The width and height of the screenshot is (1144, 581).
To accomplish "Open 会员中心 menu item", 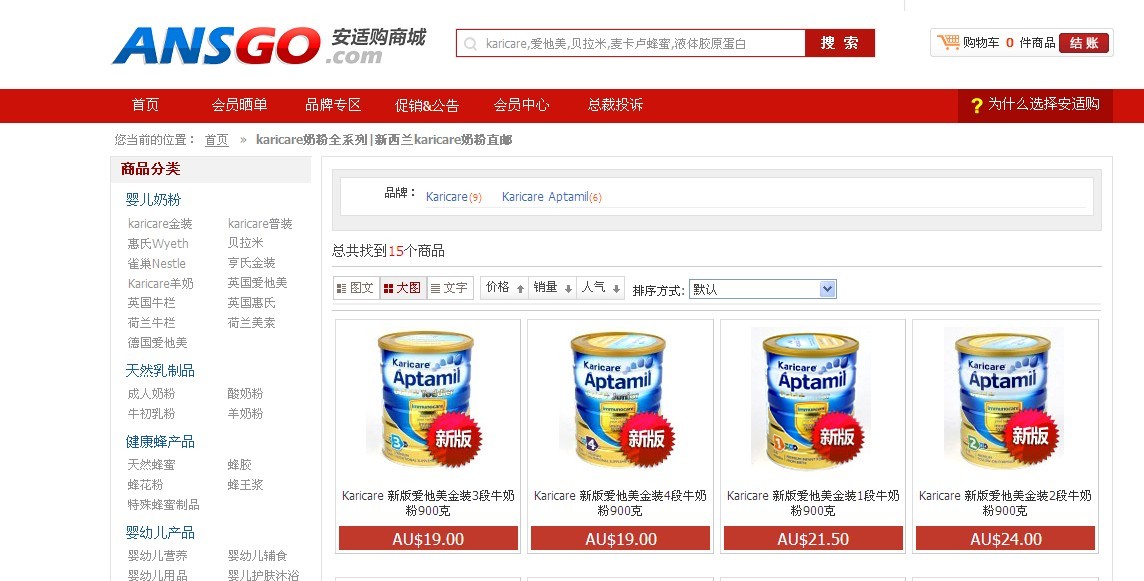I will pos(521,105).
